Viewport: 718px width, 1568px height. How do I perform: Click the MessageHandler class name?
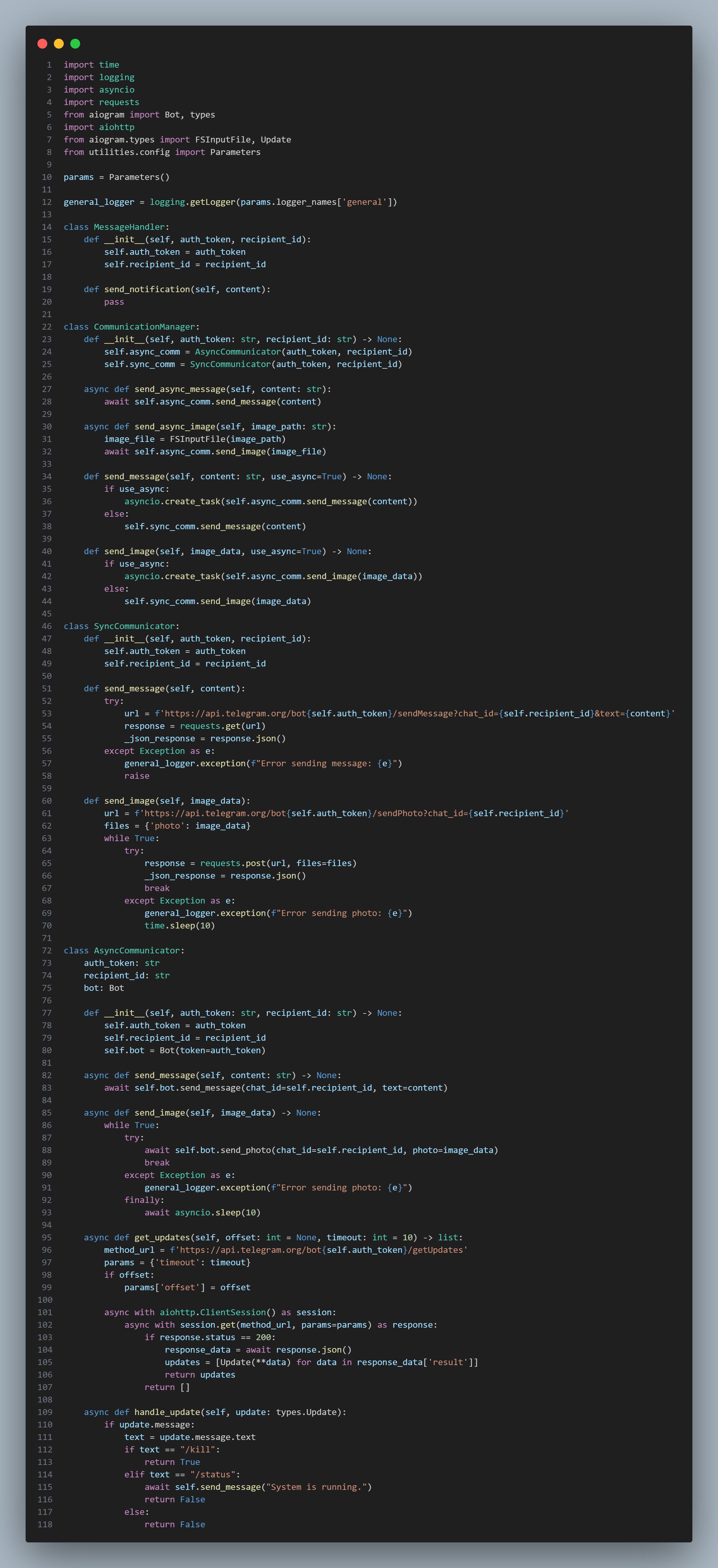(129, 227)
